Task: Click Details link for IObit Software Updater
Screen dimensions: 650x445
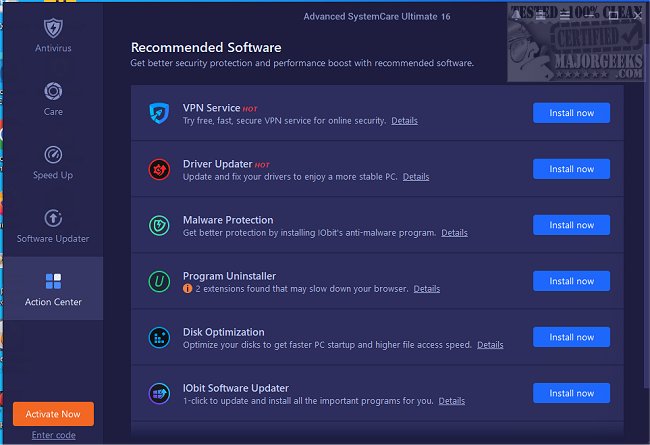Action: click(451, 401)
